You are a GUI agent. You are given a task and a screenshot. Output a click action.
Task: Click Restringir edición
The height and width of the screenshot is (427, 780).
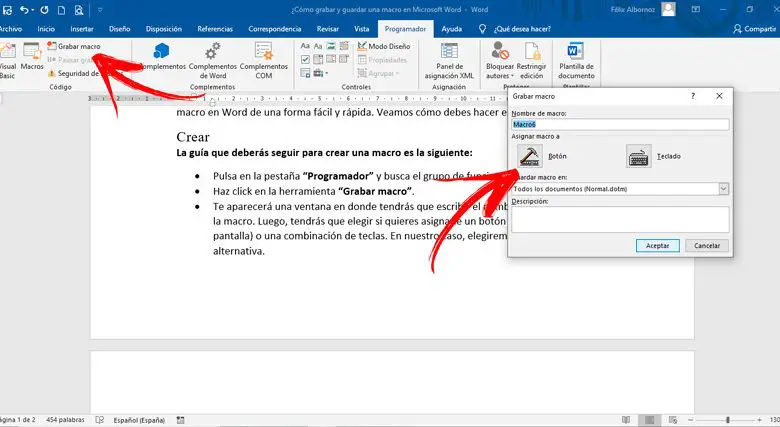pos(531,60)
